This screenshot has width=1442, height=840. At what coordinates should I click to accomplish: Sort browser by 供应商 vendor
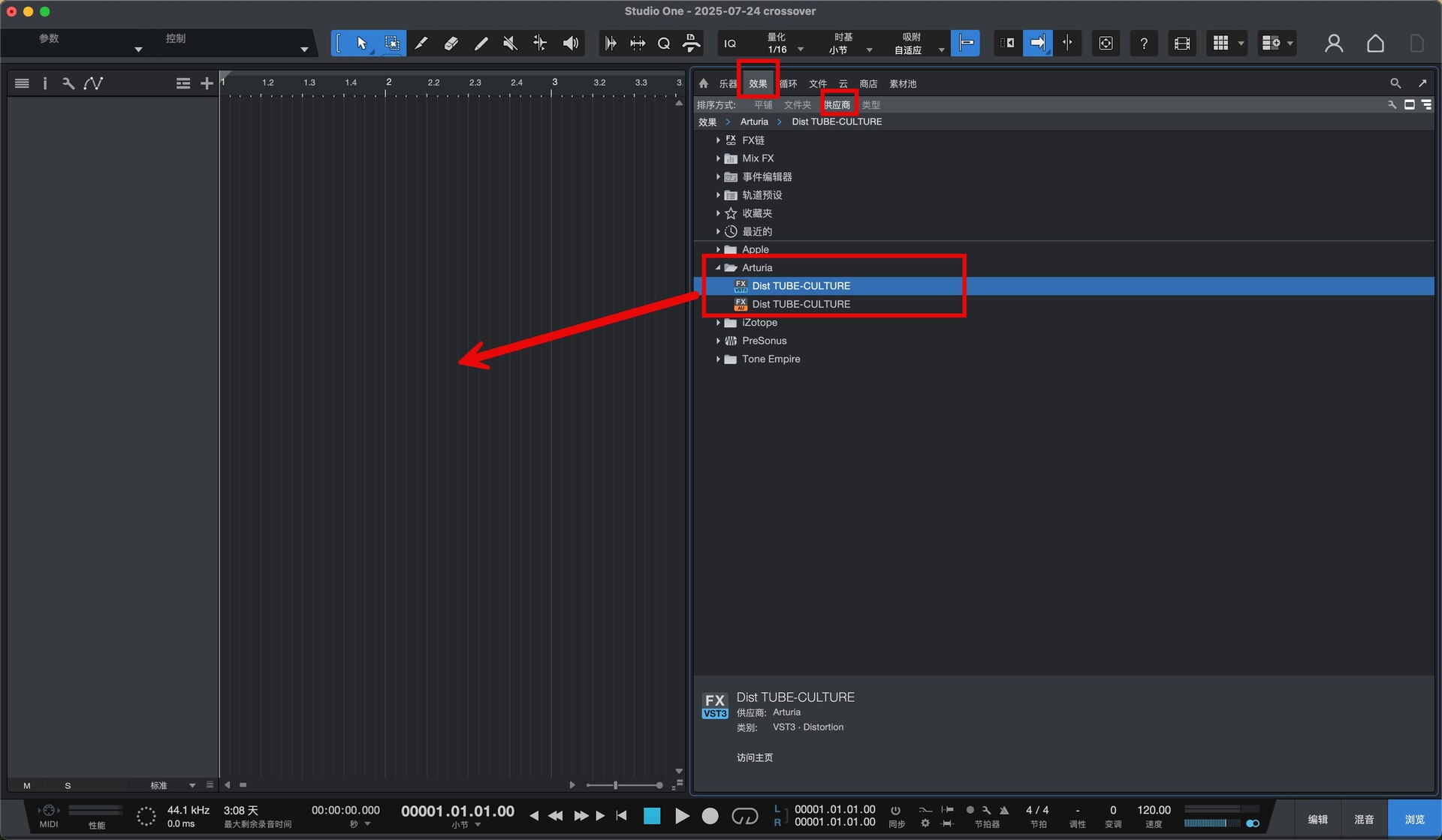(x=837, y=105)
